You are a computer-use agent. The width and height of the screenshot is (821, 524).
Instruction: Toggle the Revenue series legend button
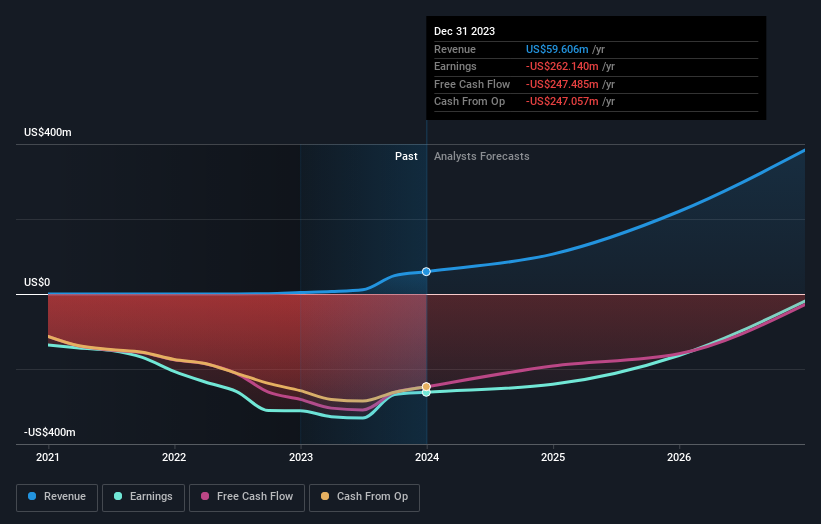click(57, 497)
